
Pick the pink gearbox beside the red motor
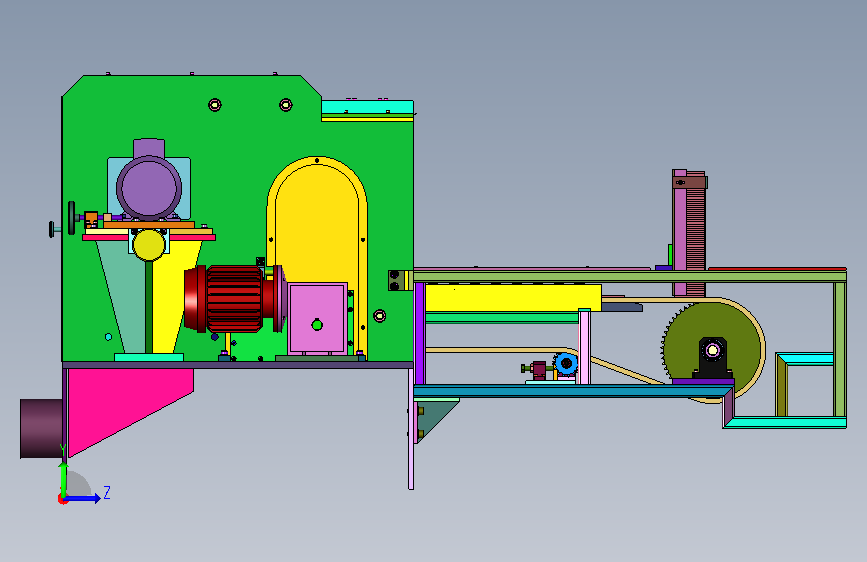317,319
